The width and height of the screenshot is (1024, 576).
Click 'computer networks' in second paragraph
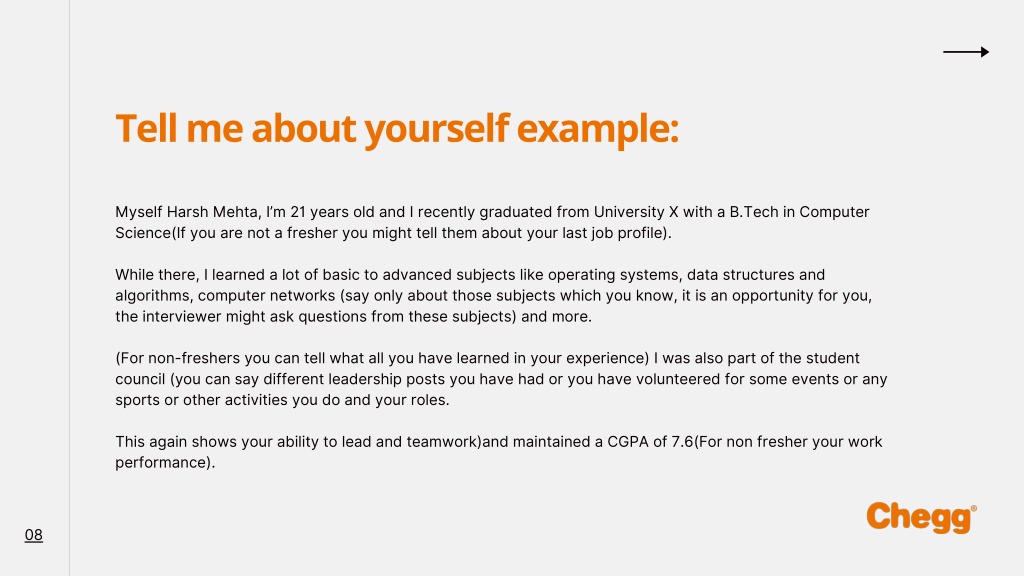click(x=266, y=296)
